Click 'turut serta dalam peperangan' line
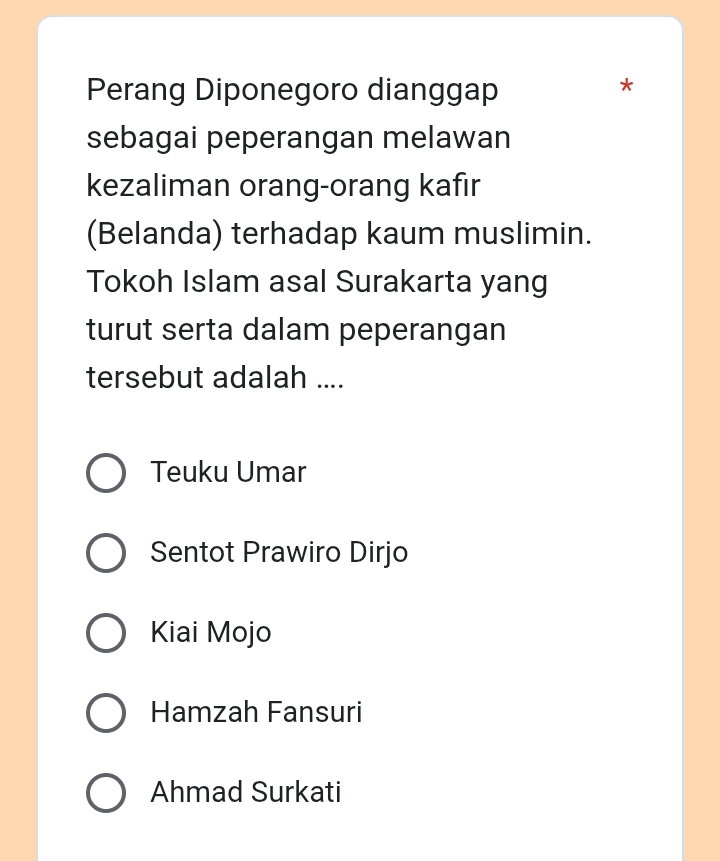Image resolution: width=720 pixels, height=861 pixels. (296, 330)
